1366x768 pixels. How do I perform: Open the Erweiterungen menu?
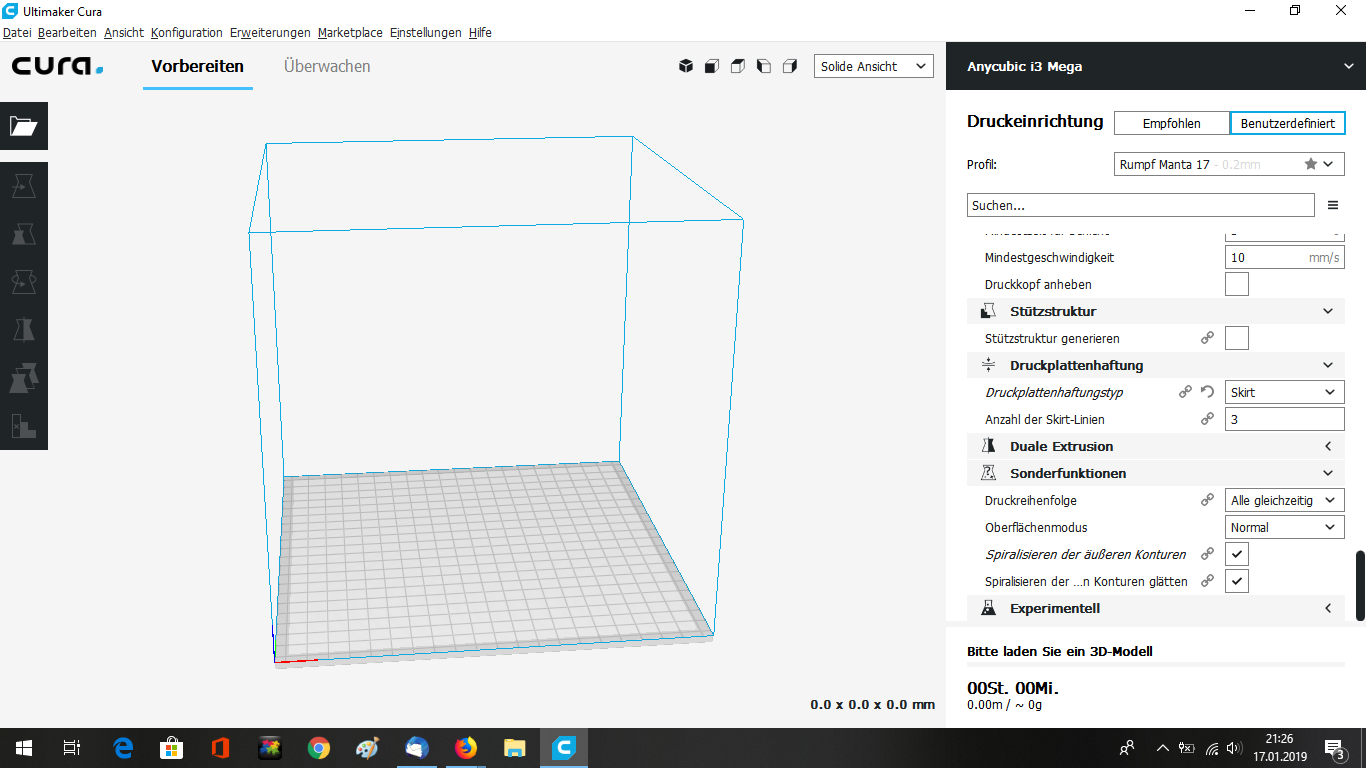pyautogui.click(x=270, y=33)
